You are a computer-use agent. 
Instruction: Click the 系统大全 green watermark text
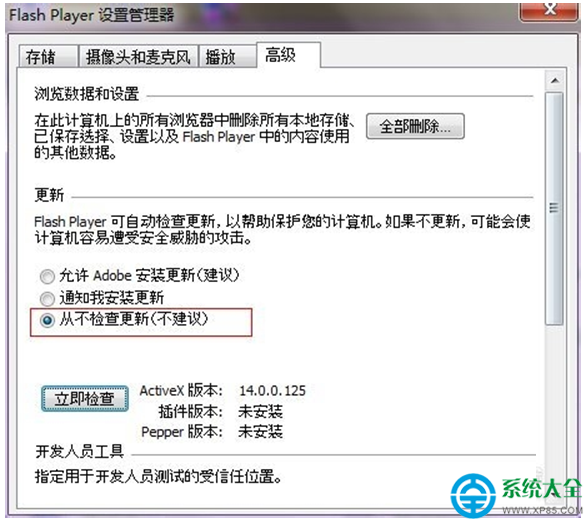click(541, 488)
